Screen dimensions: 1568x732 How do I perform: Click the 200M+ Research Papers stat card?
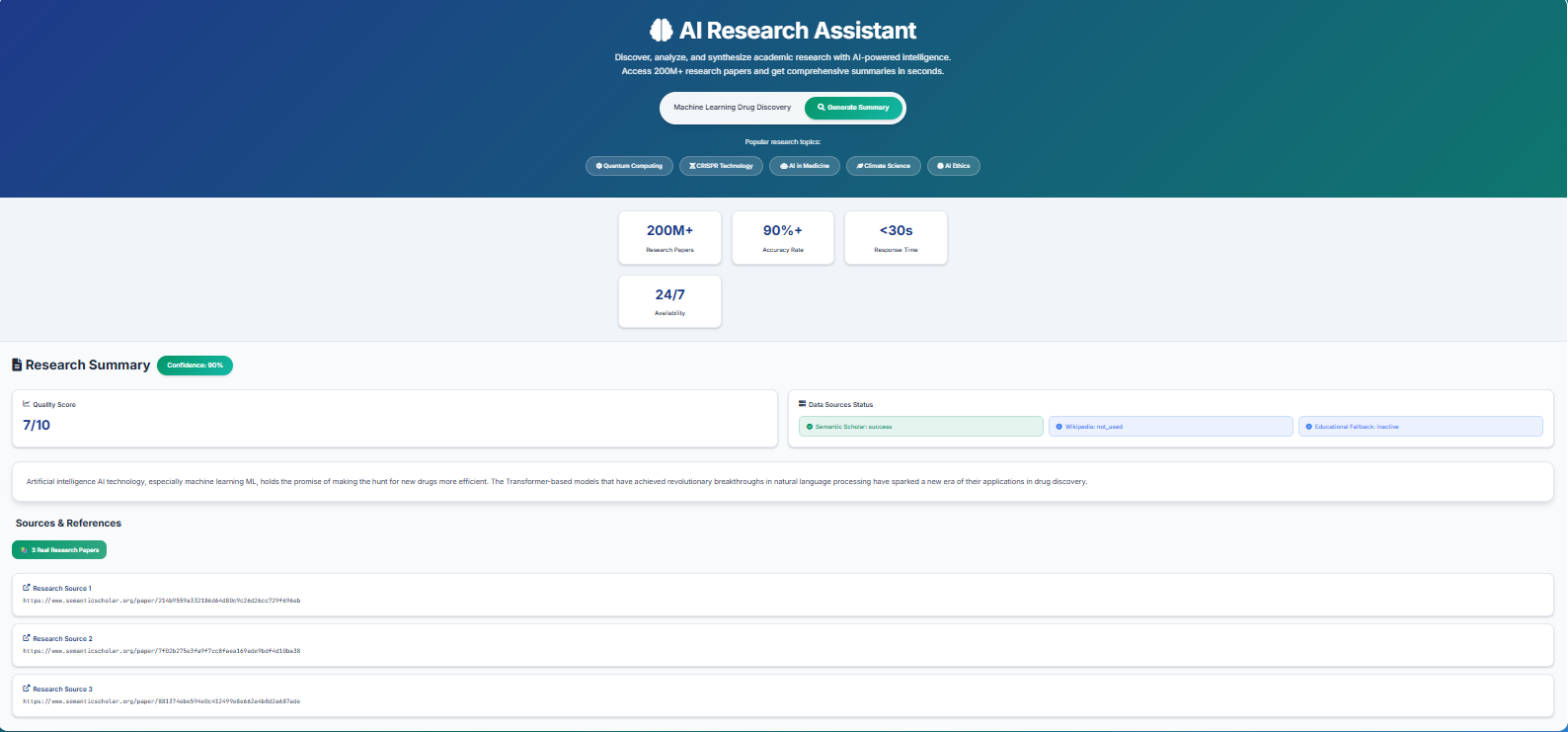click(x=669, y=238)
